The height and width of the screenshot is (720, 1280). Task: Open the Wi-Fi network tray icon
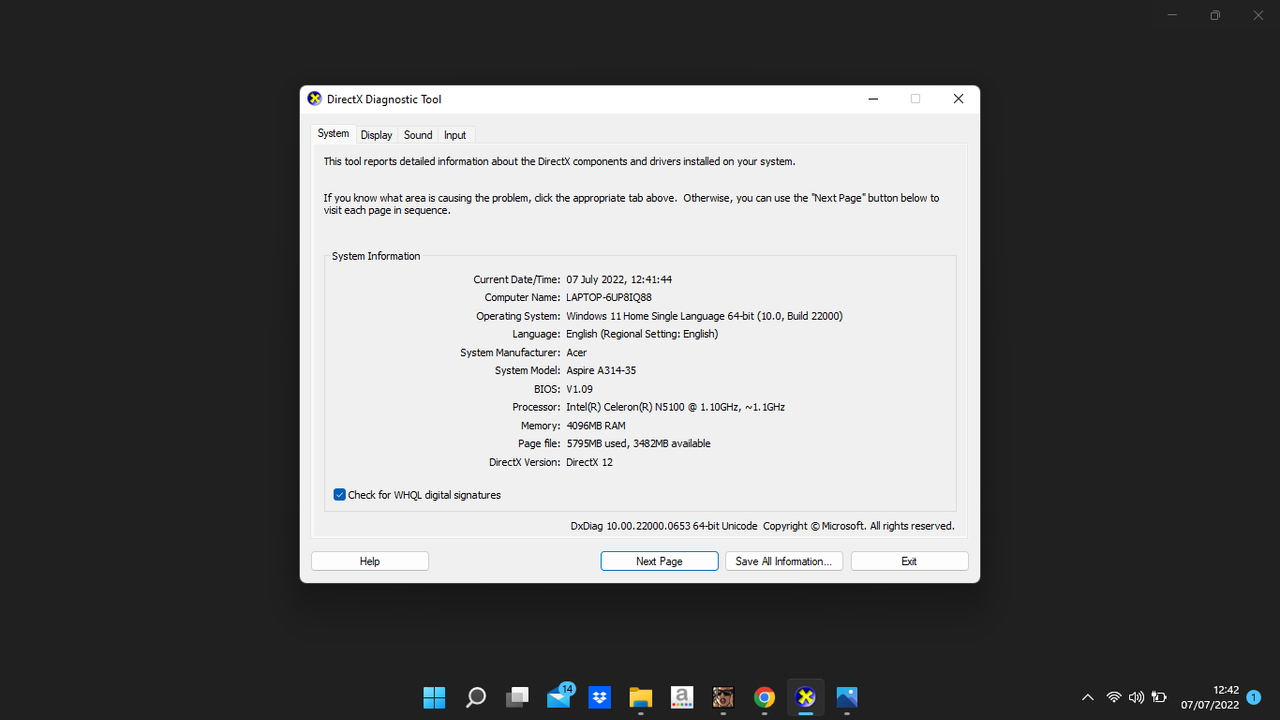pyautogui.click(x=1114, y=697)
